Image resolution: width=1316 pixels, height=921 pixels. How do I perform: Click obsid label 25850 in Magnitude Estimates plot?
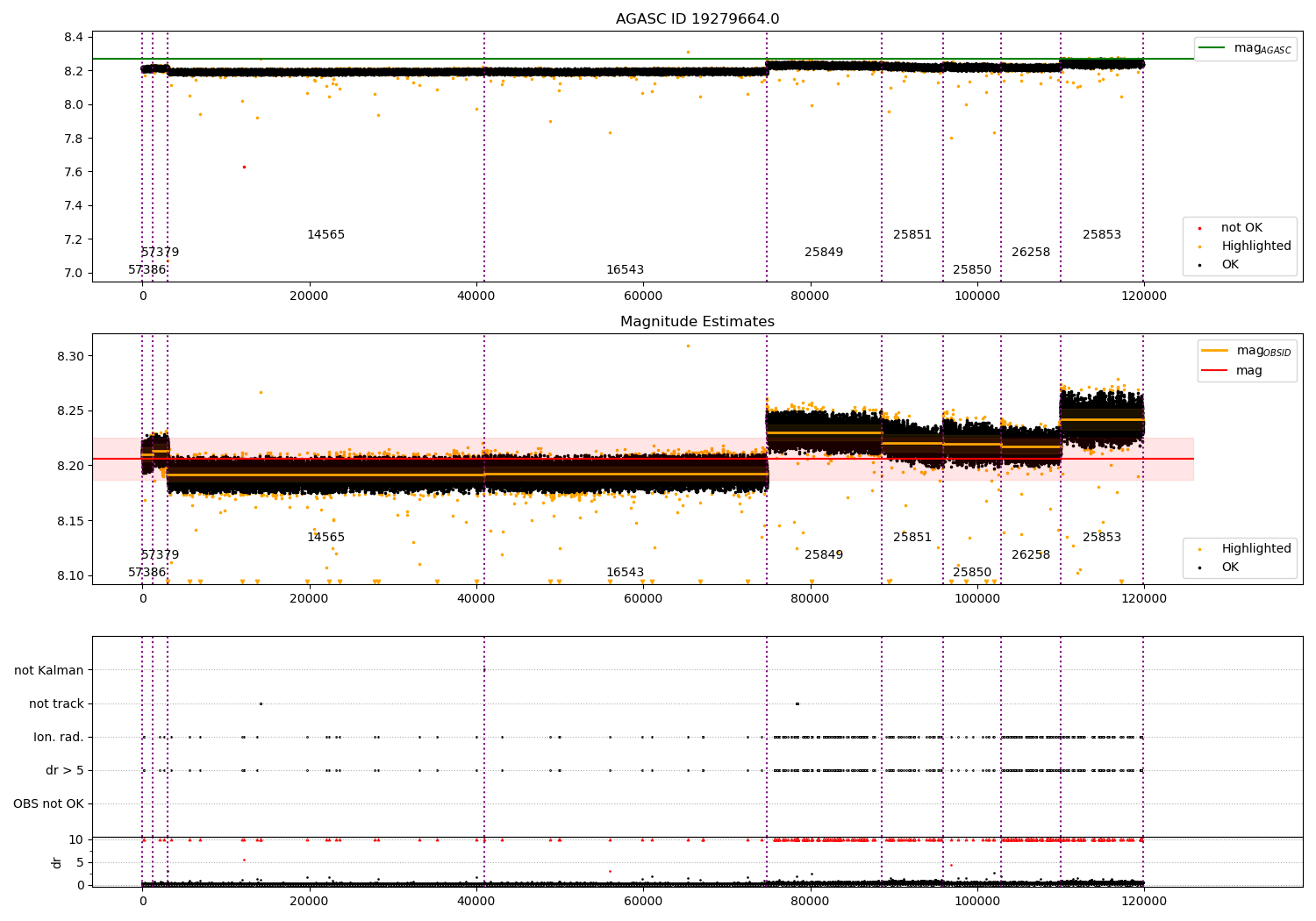(972, 573)
